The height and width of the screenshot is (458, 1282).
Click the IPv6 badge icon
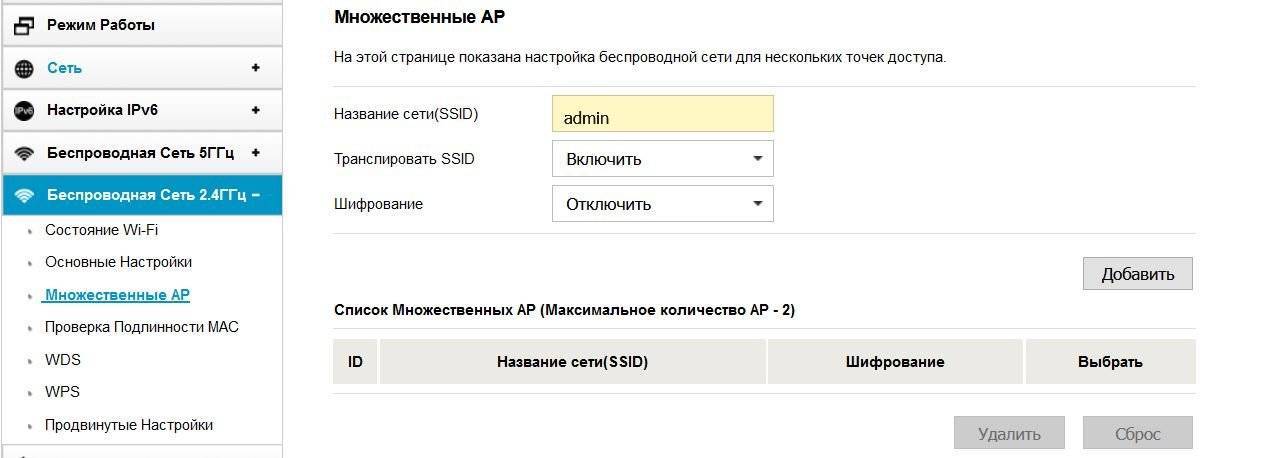pos(24,111)
